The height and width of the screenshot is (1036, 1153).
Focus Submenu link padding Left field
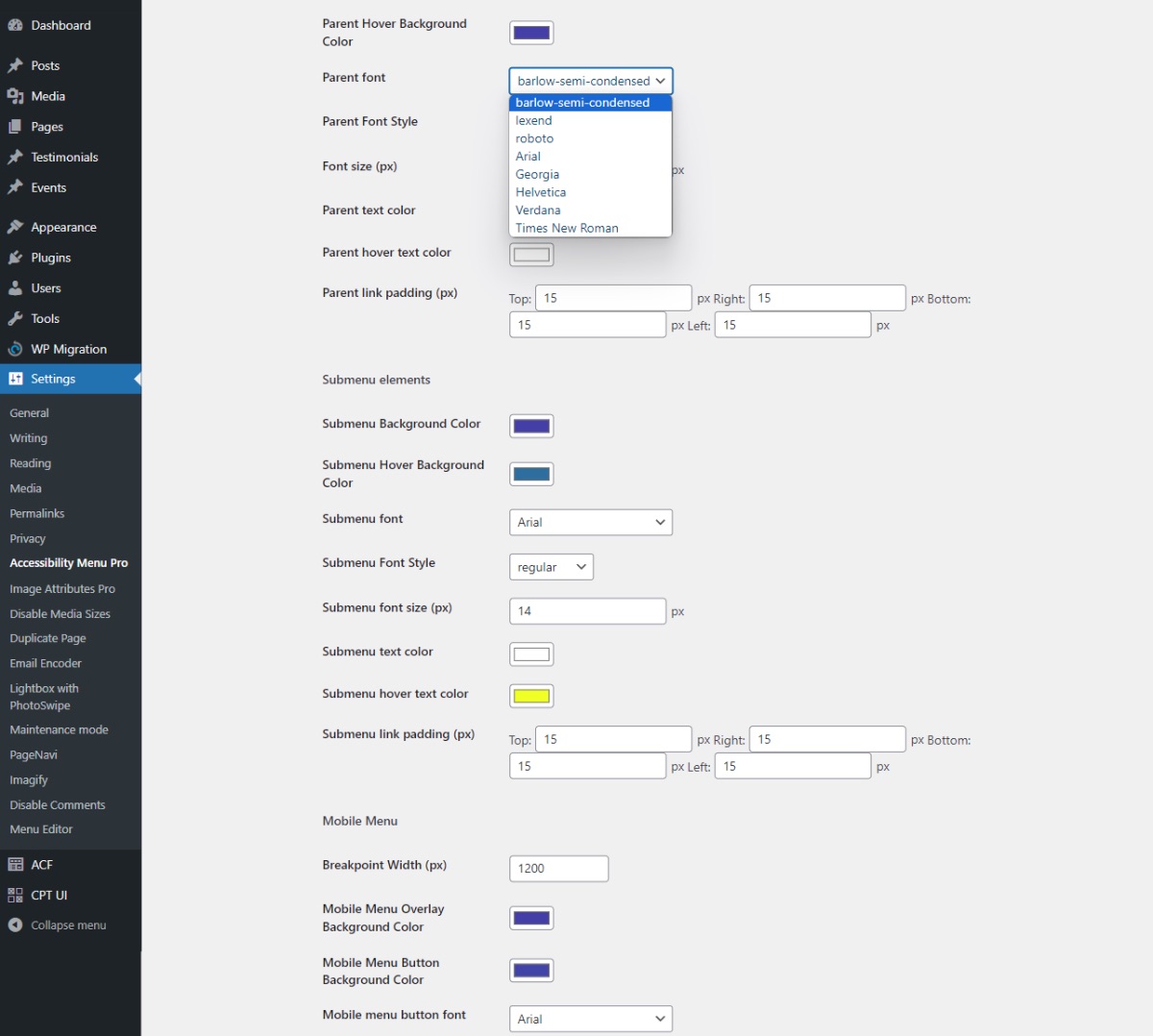(793, 766)
